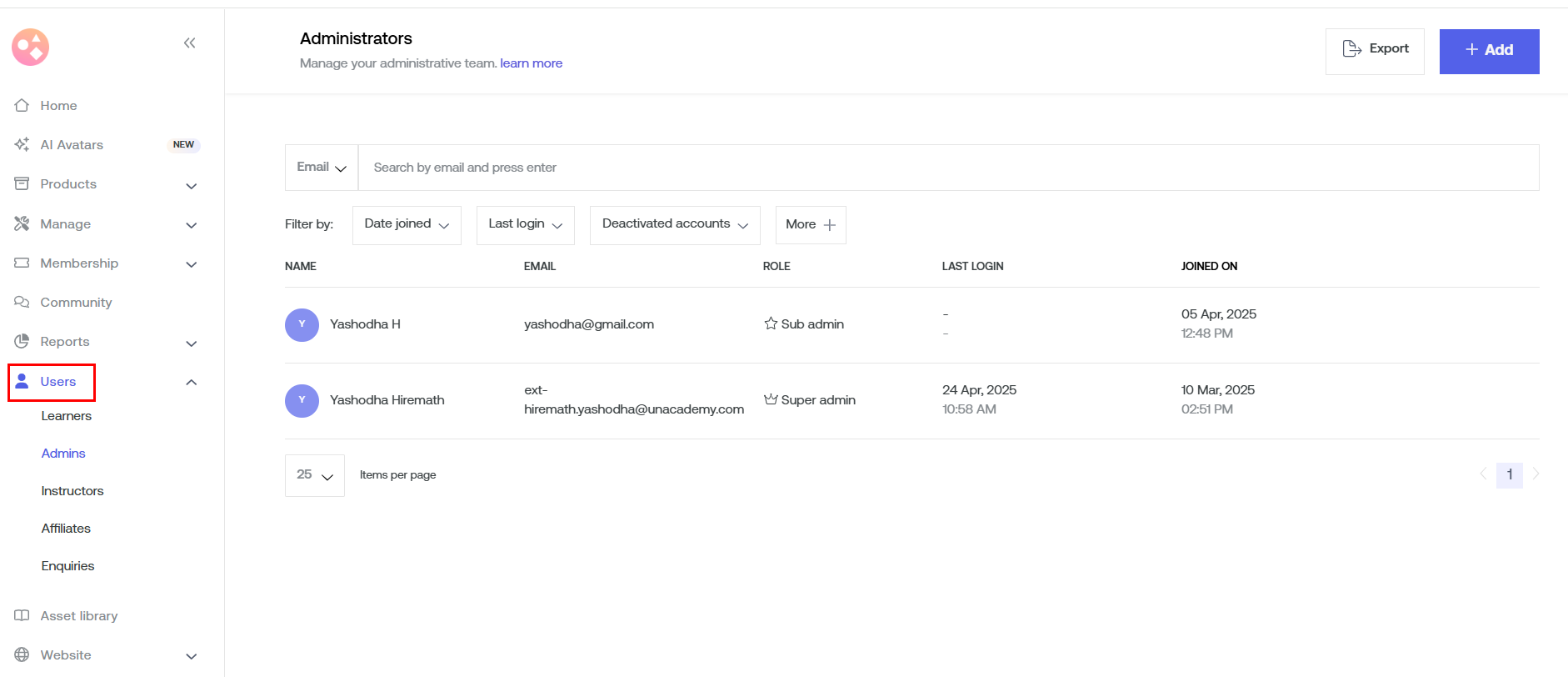The height and width of the screenshot is (677, 1568).
Task: Click Yashodha H avatar circle
Action: pyautogui.click(x=302, y=325)
